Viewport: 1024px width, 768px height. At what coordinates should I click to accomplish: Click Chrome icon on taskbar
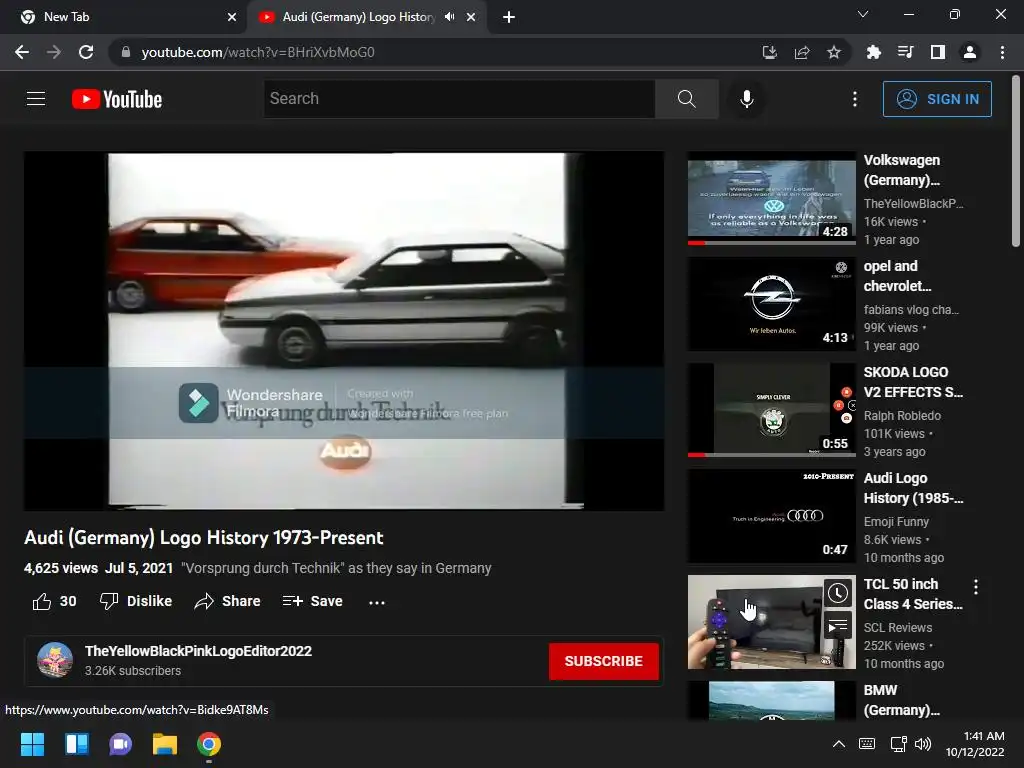209,744
